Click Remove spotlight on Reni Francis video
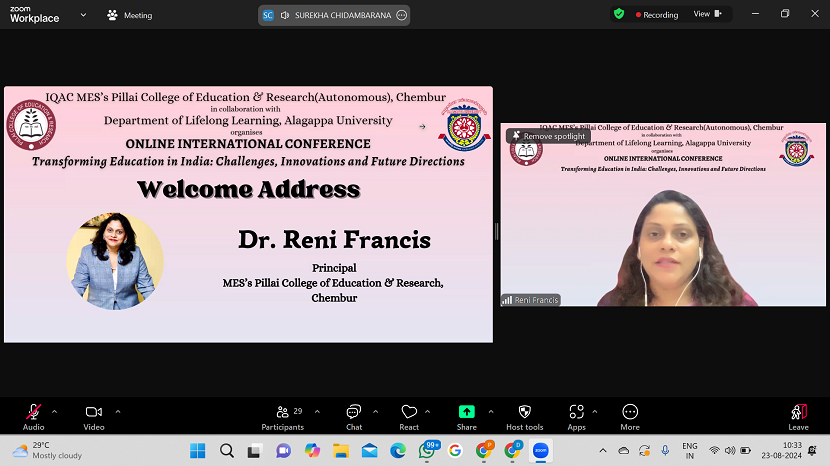This screenshot has height=466, width=830. click(549, 136)
